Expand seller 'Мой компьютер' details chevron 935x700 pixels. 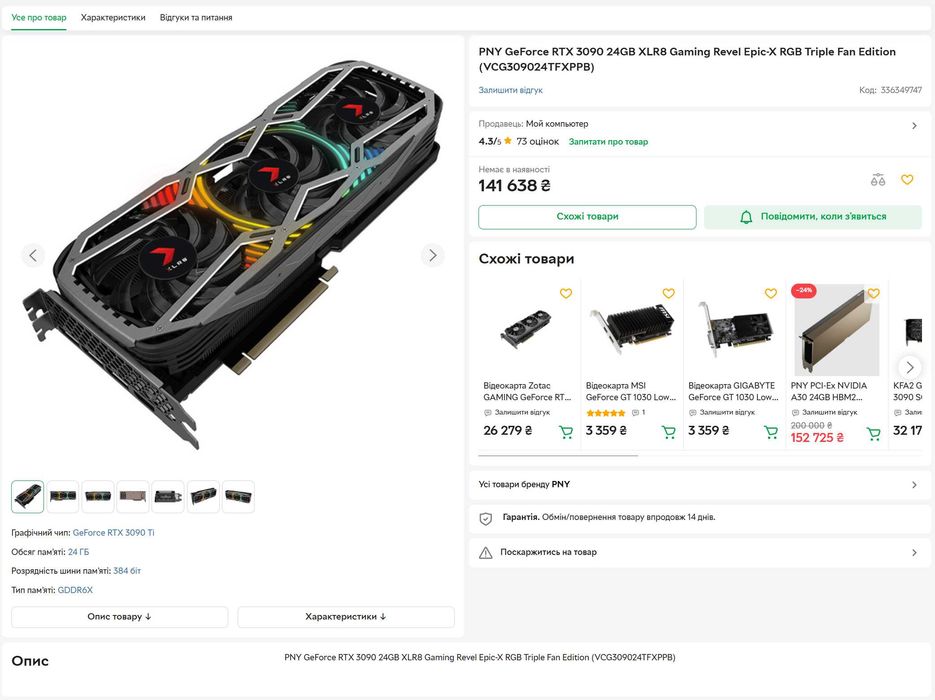tap(914, 126)
